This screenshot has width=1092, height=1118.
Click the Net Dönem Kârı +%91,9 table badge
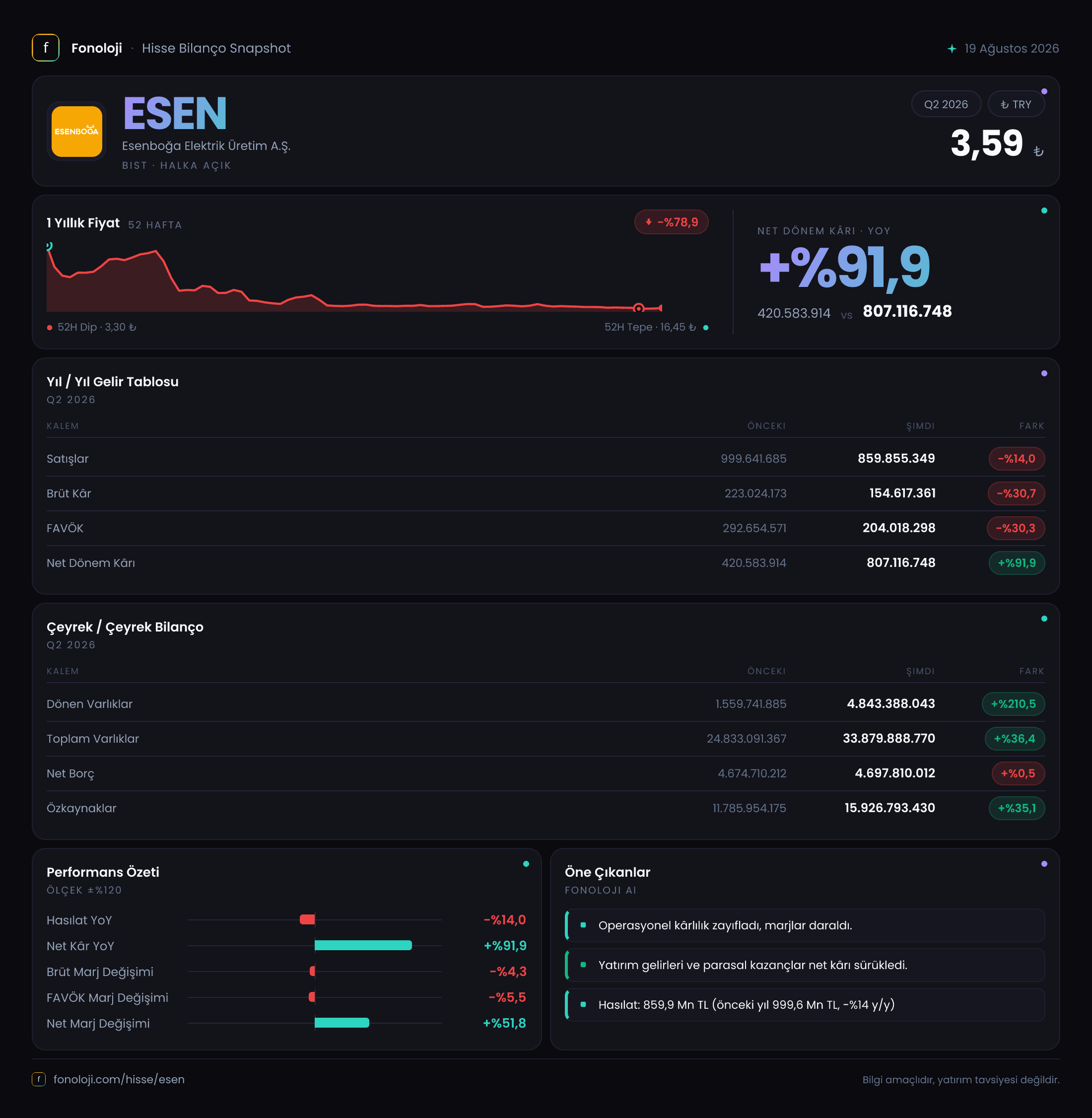click(1016, 563)
